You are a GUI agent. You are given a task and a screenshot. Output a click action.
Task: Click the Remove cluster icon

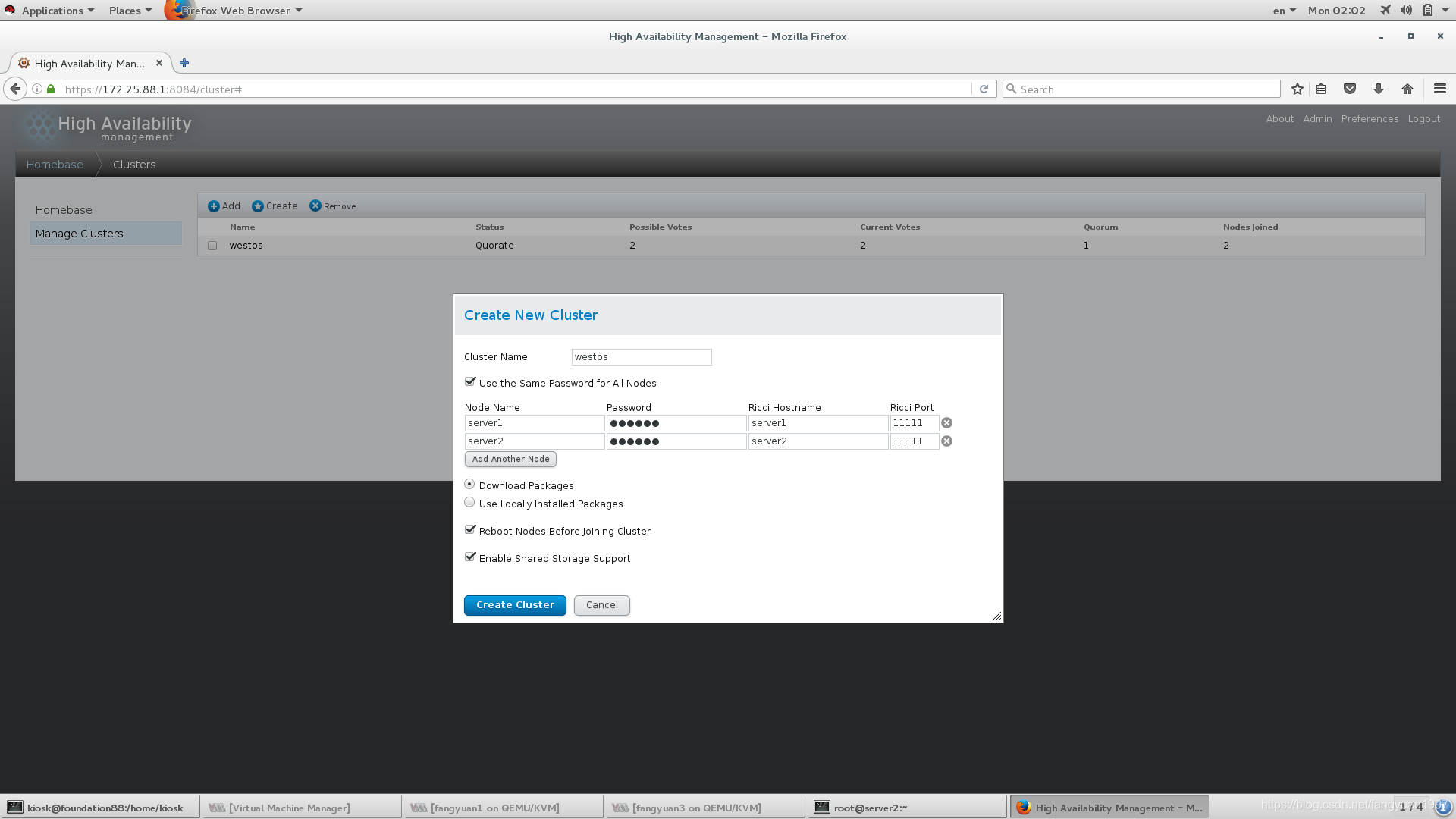(315, 206)
